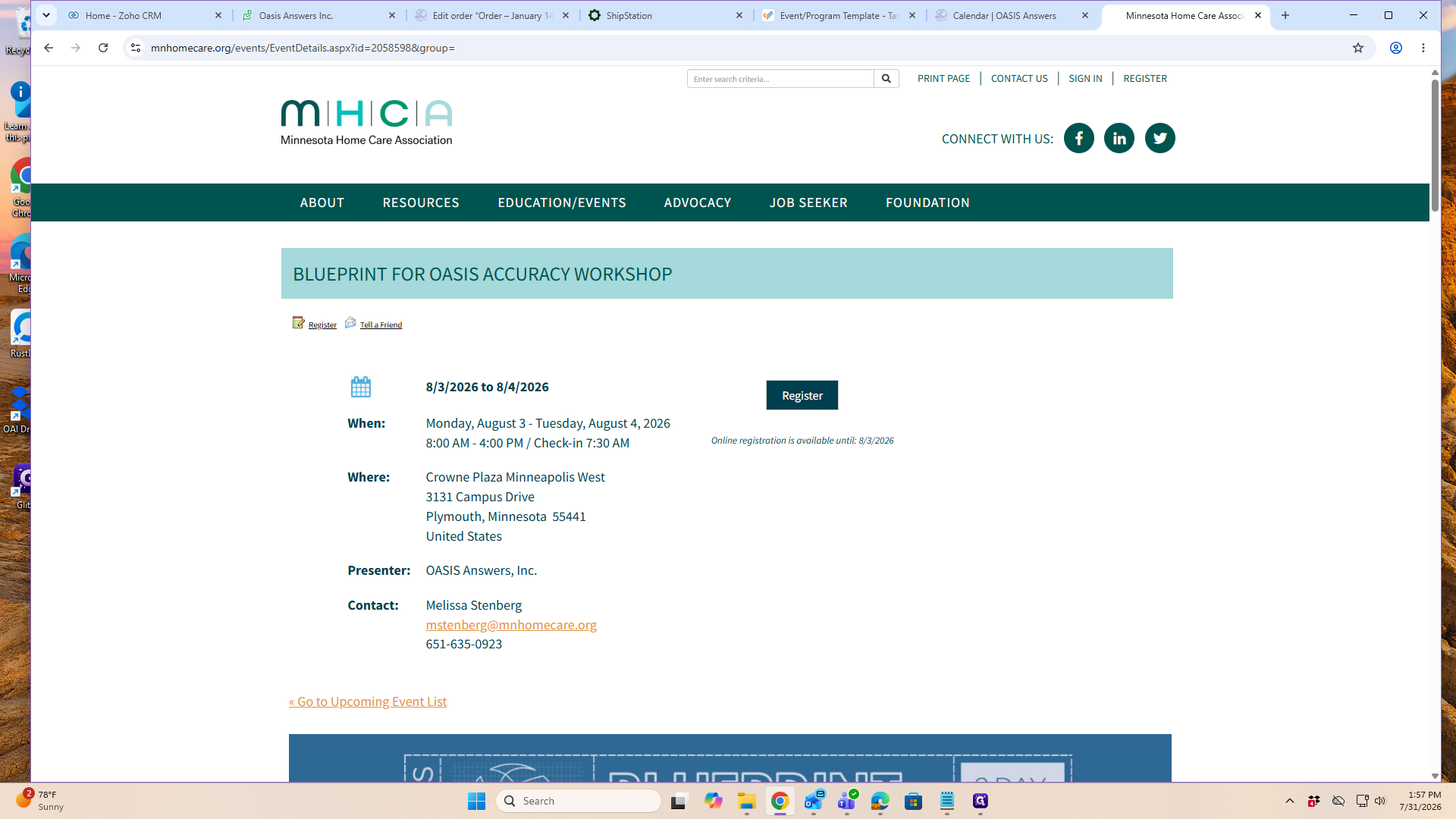Open Windows Start menu
The image size is (1456, 819).
pos(476,801)
